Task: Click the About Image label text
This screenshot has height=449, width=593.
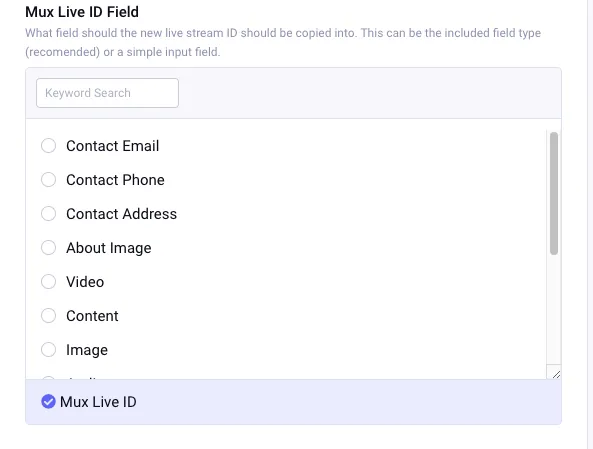Action: pyautogui.click(x=109, y=248)
